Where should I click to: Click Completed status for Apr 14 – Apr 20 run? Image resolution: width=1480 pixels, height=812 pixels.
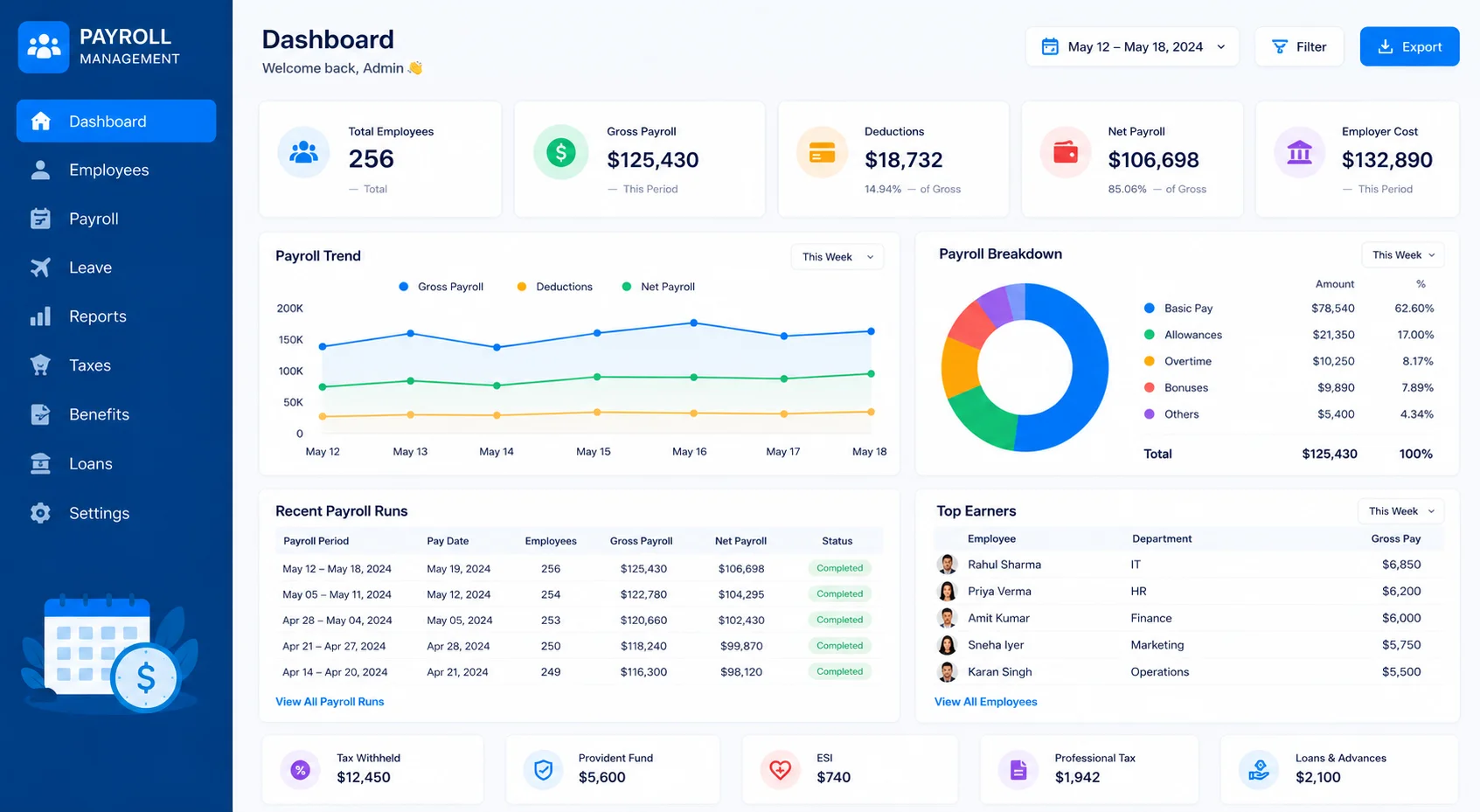tap(839, 672)
